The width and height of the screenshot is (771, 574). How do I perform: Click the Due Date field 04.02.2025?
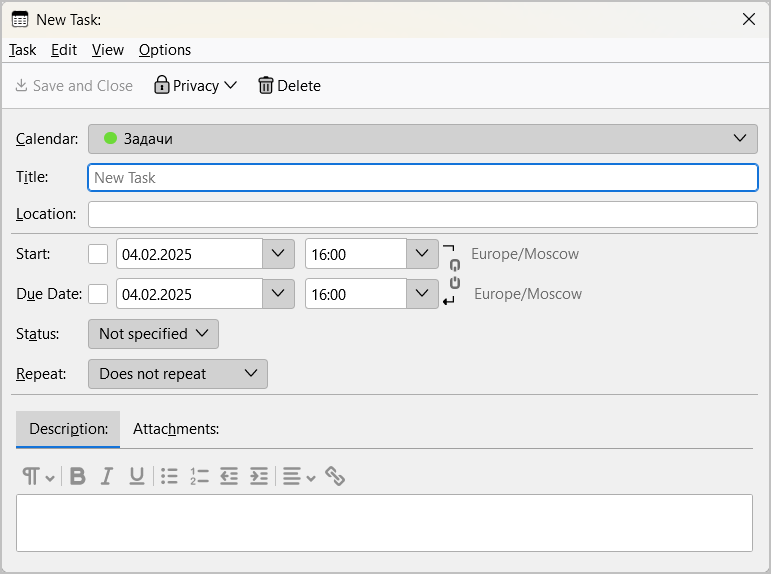coord(189,294)
